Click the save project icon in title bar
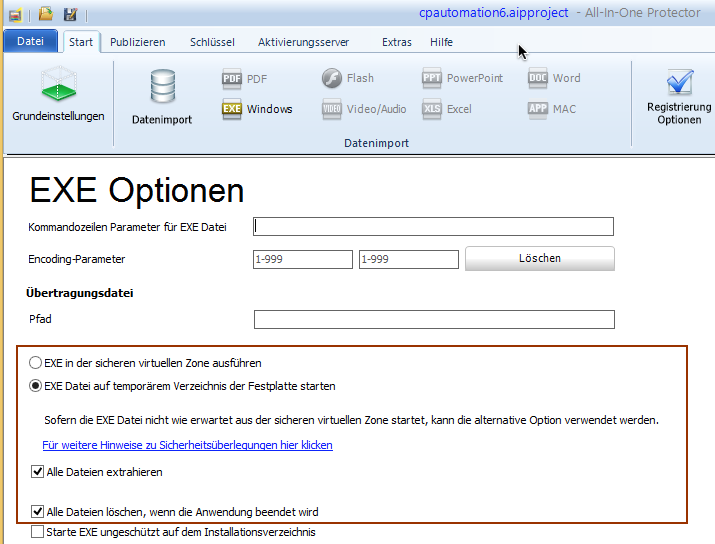Viewport: 715px width, 544px height. pos(70,14)
